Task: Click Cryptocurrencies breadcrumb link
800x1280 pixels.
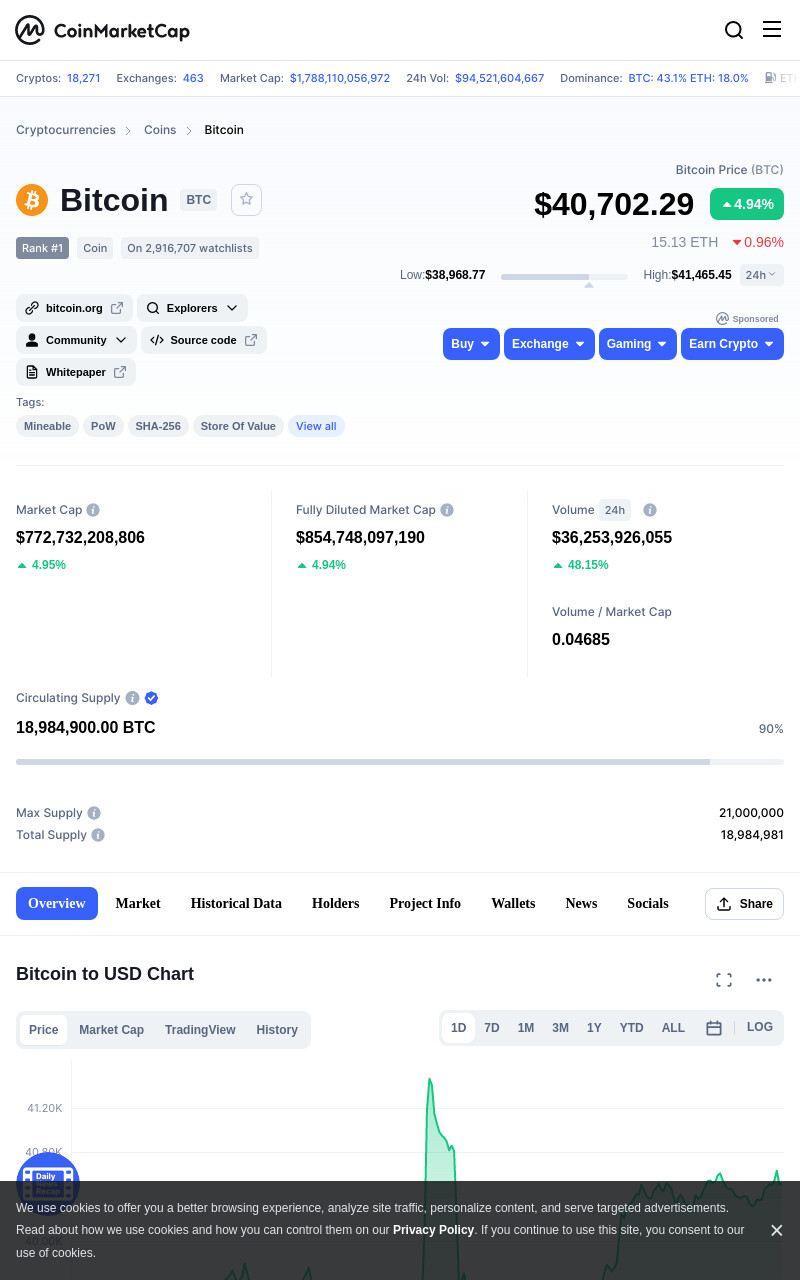Action: click(x=66, y=130)
